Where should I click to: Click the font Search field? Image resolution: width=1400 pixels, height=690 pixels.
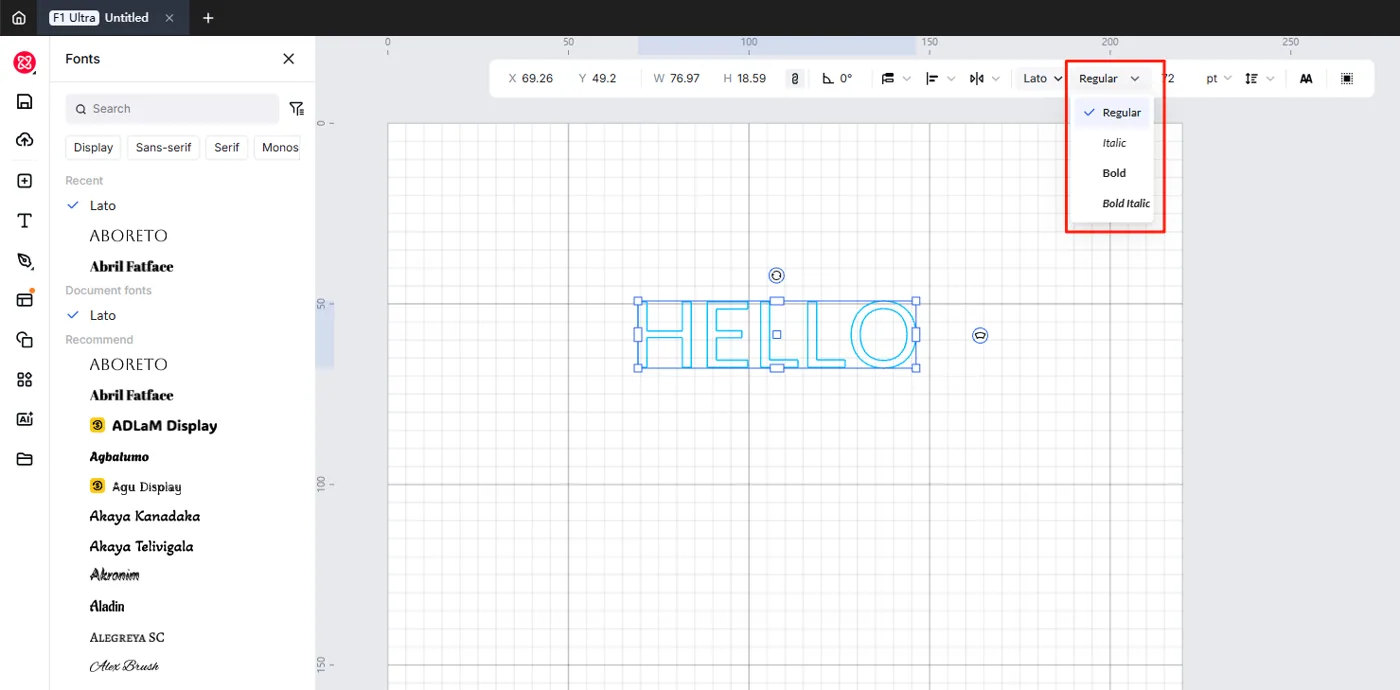(x=172, y=108)
